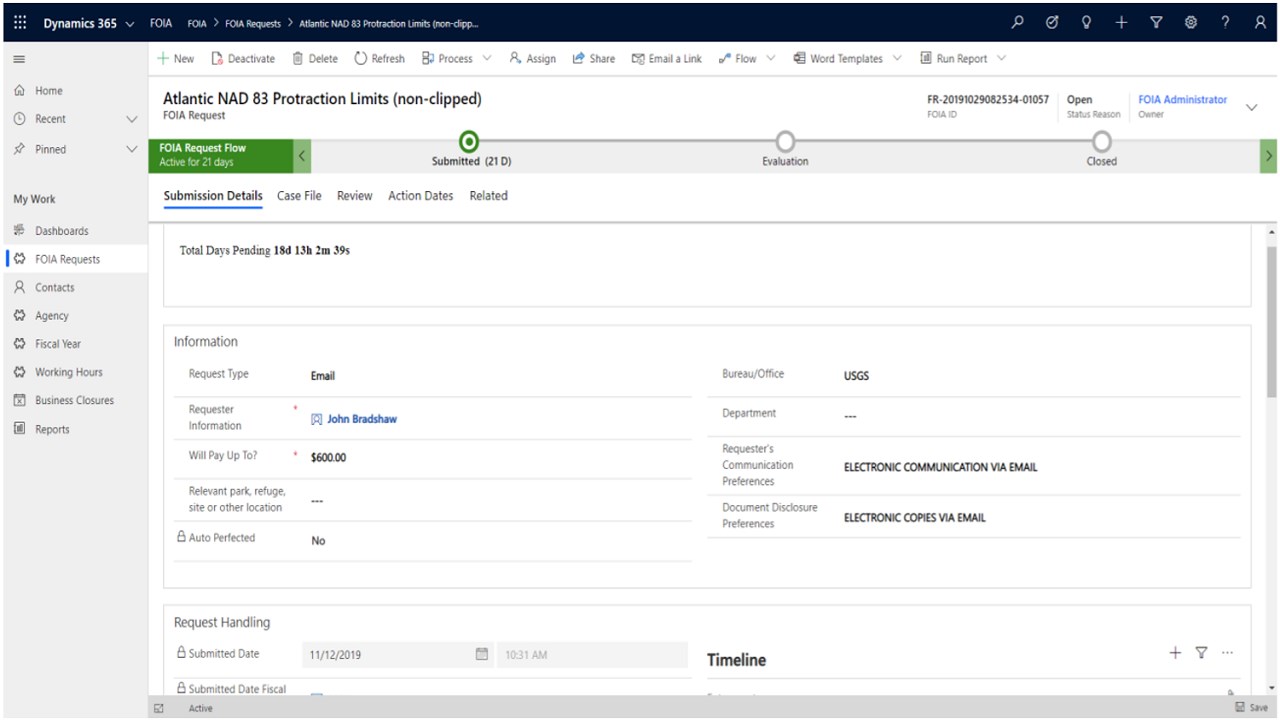Image resolution: width=1280 pixels, height=720 pixels.
Task: Share this record
Action: [x=594, y=59]
